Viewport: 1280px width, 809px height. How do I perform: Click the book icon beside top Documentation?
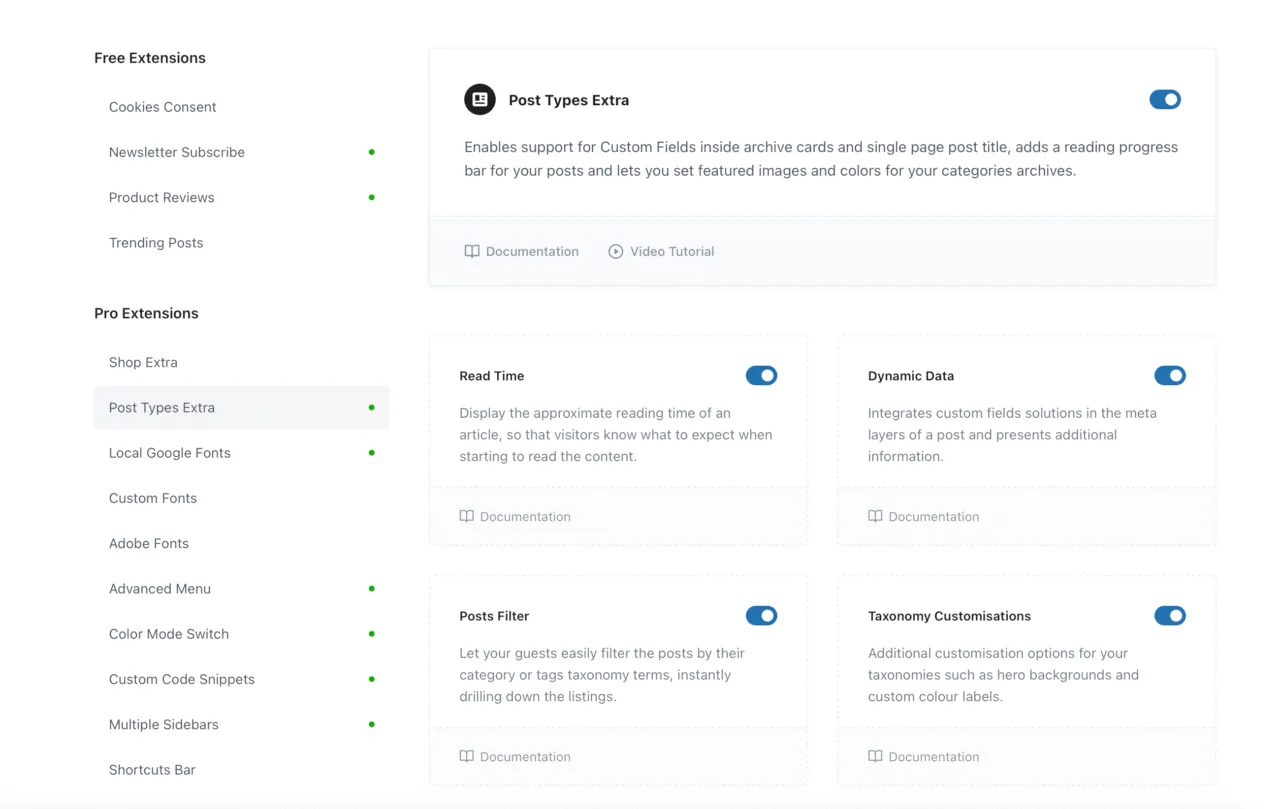(472, 252)
